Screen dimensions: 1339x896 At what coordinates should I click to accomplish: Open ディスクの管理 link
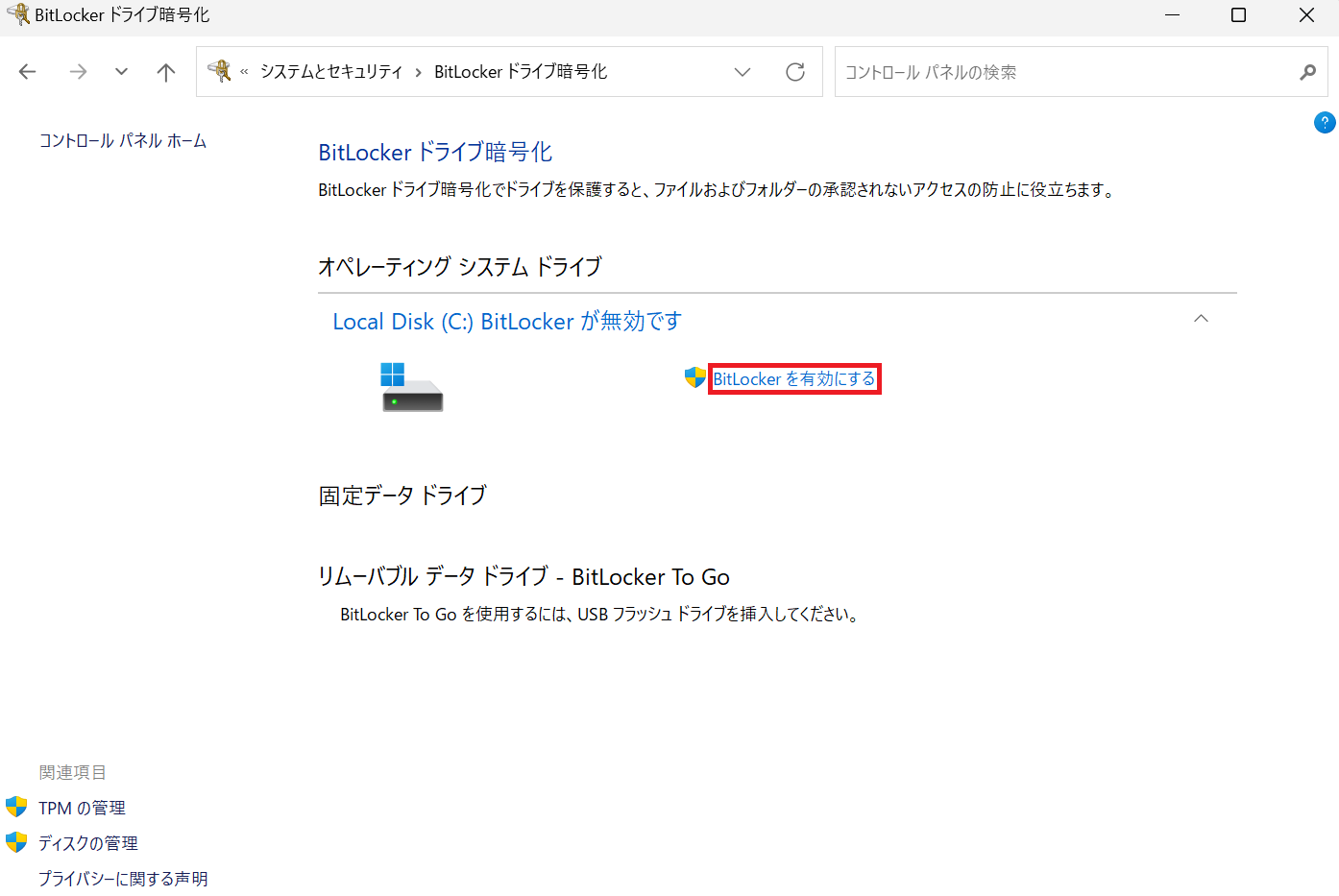click(88, 843)
